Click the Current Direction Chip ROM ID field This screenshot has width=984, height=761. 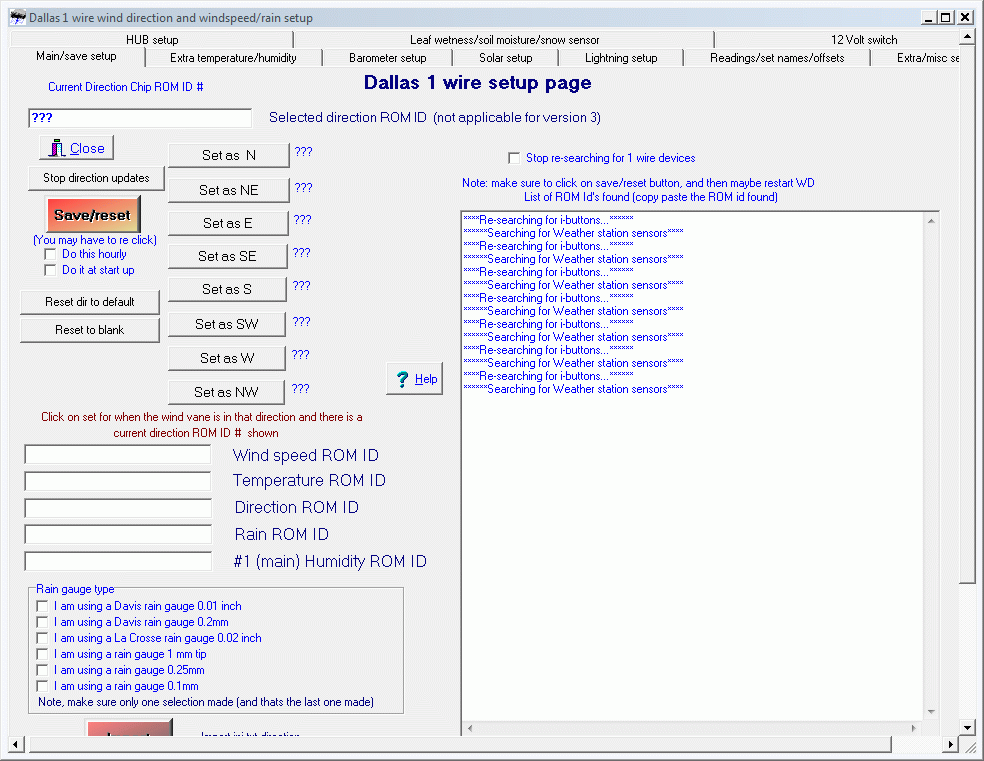click(x=140, y=118)
